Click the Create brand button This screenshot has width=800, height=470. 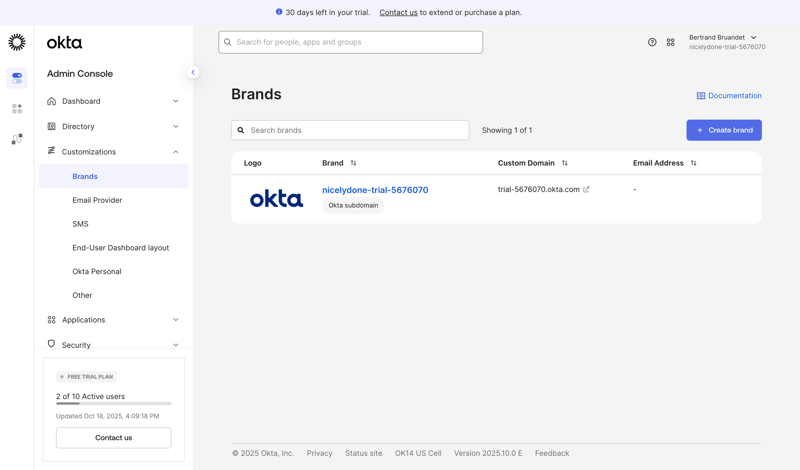tap(724, 130)
